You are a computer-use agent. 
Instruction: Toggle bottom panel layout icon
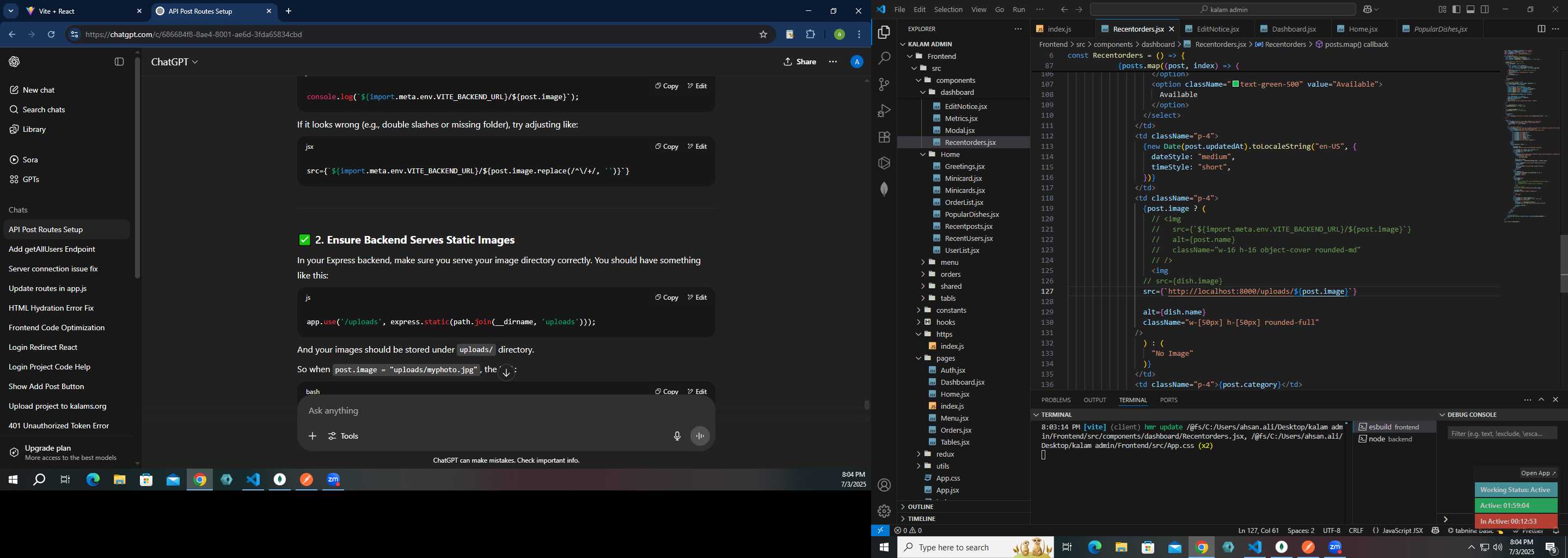[x=1471, y=9]
